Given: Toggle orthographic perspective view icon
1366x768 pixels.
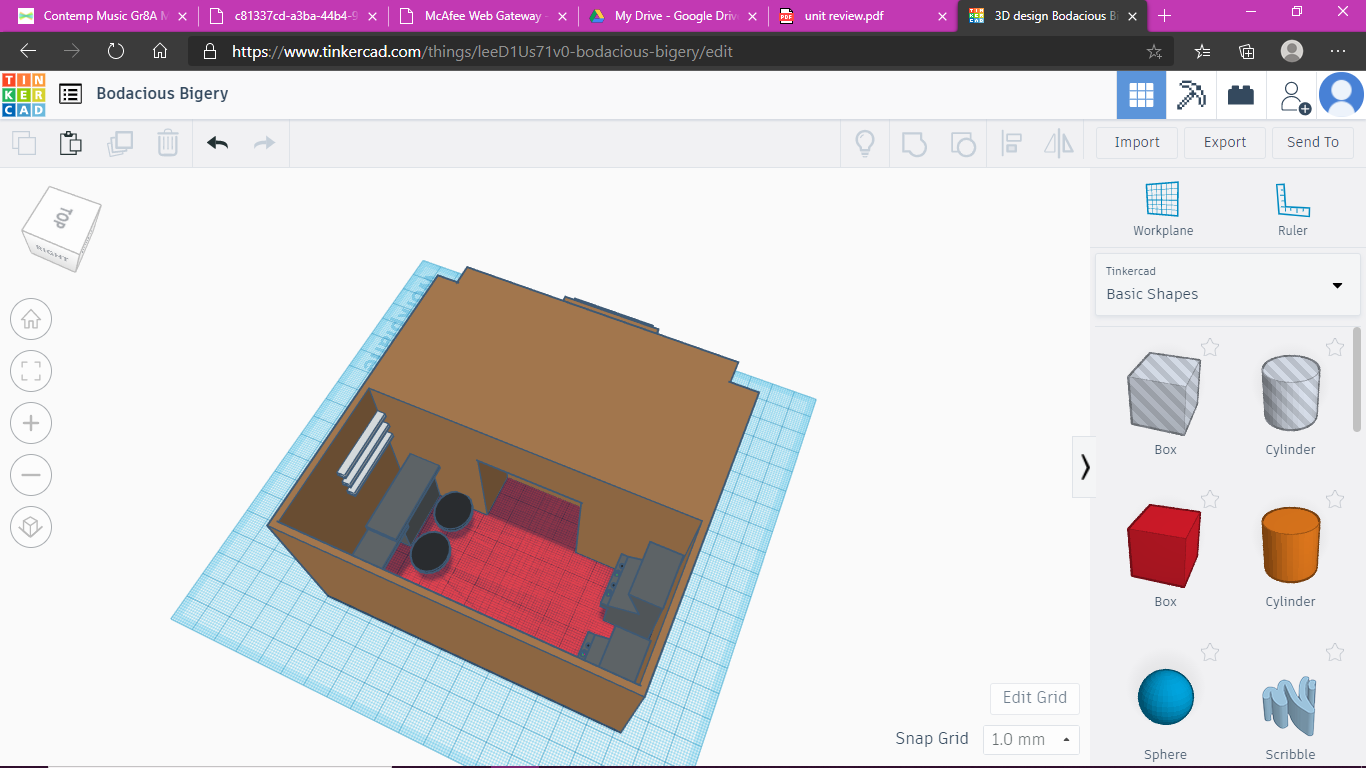Looking at the screenshot, I should pyautogui.click(x=31, y=527).
